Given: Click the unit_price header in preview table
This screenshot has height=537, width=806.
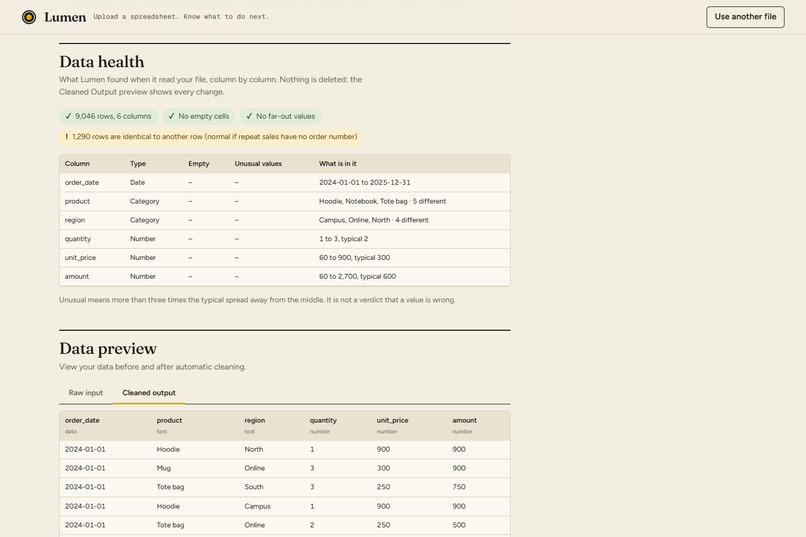Looking at the screenshot, I should coord(393,420).
